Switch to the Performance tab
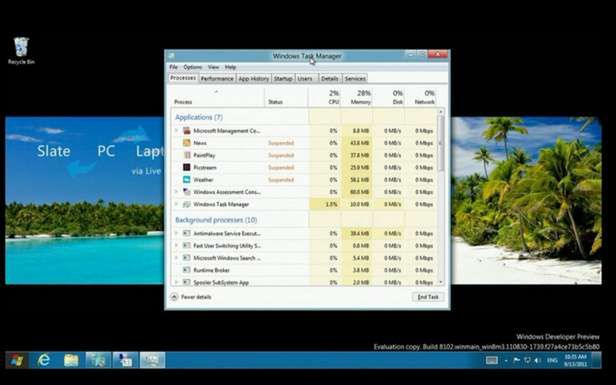The height and width of the screenshot is (385, 616). tap(217, 79)
